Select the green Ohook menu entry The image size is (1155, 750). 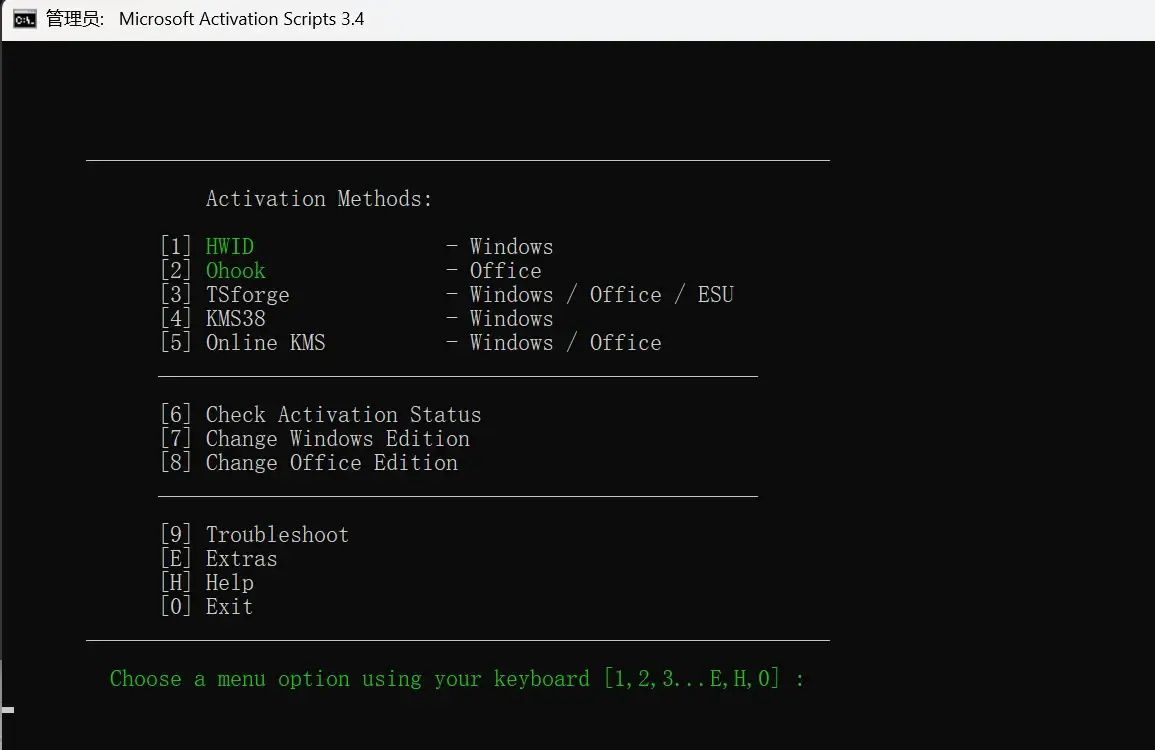click(236, 271)
